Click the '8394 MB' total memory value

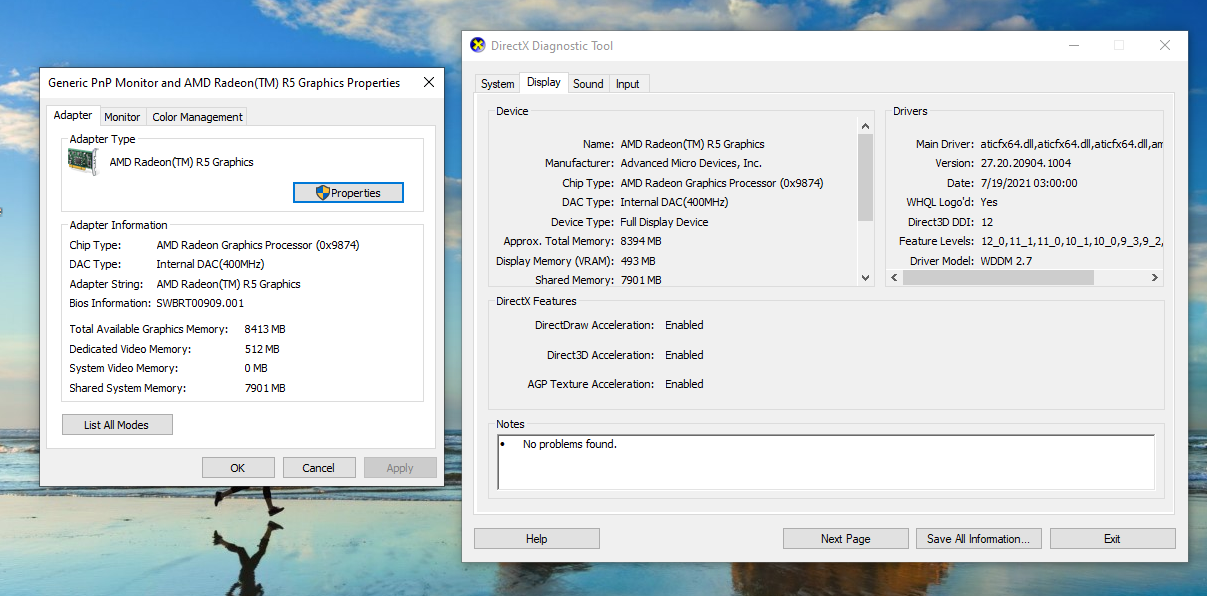641,241
